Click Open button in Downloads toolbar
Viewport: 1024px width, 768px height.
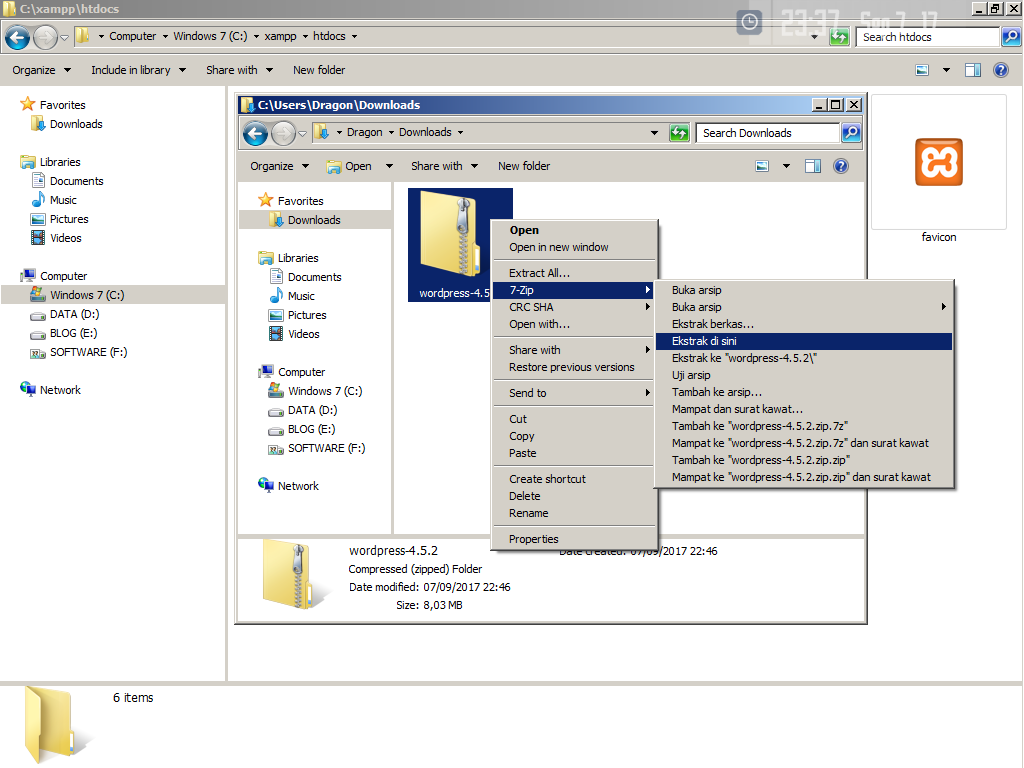[x=350, y=166]
